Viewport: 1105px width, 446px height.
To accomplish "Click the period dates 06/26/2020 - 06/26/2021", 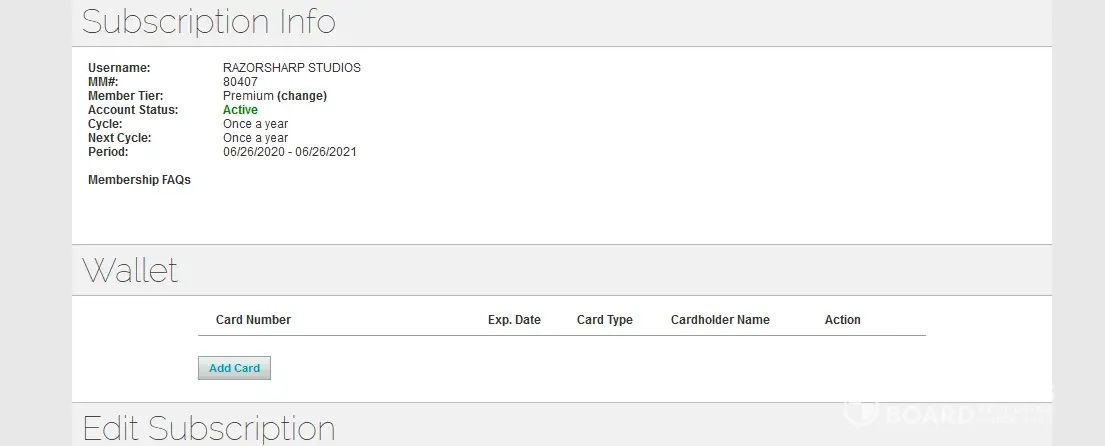I will coord(289,152).
